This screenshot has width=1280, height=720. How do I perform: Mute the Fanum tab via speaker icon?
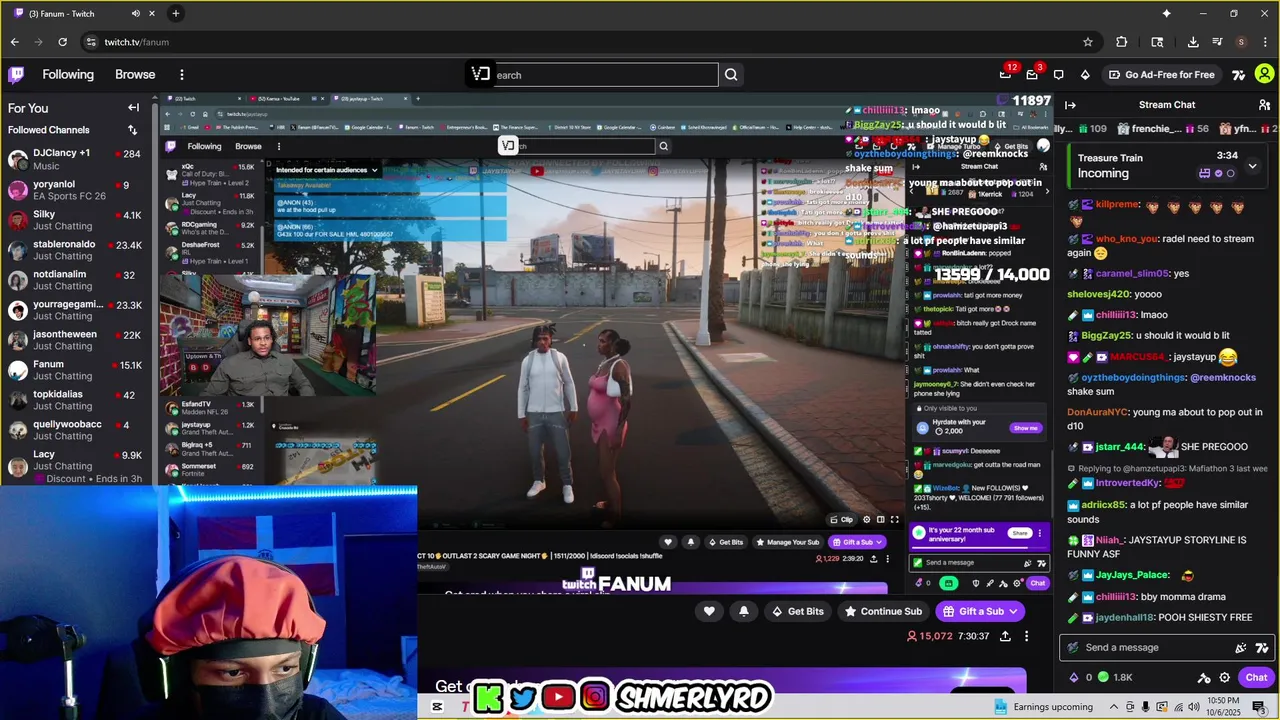[135, 13]
